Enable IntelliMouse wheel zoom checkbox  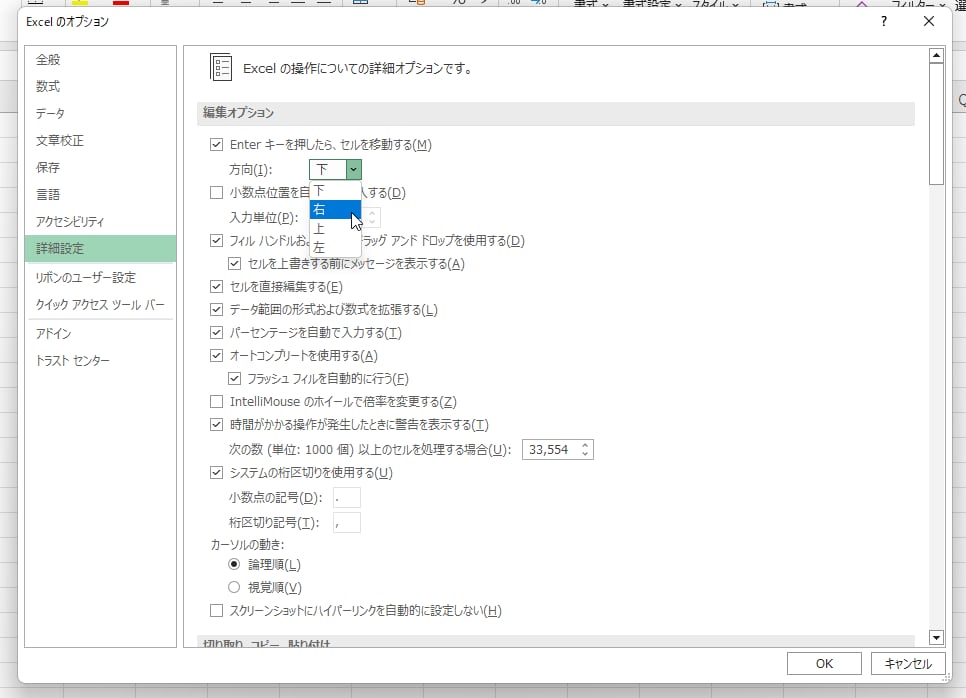coord(216,402)
